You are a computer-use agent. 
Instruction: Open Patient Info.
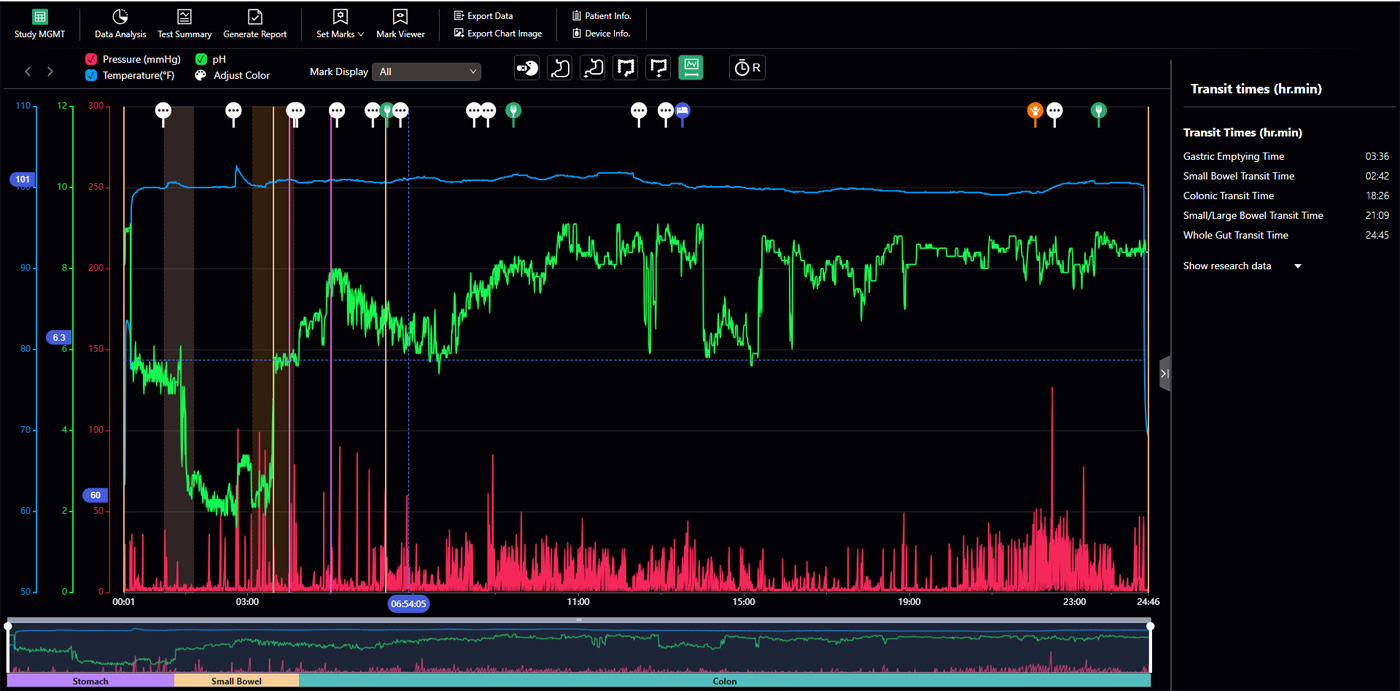click(x=601, y=16)
